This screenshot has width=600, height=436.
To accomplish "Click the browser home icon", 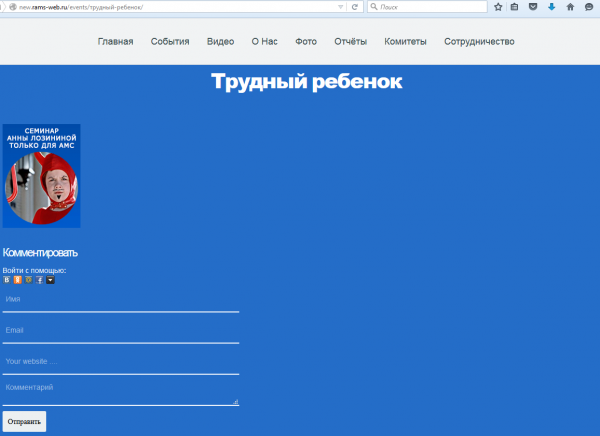I will [x=570, y=7].
